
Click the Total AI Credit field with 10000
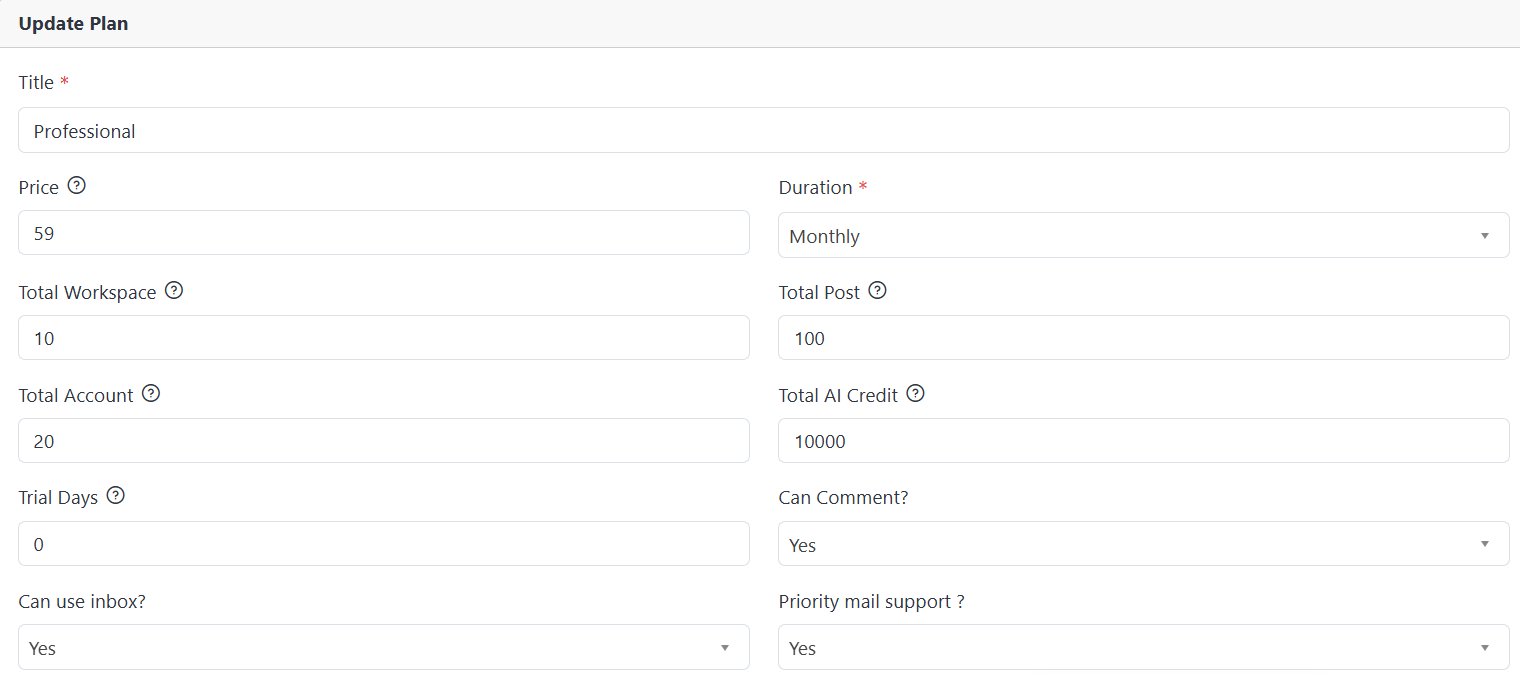pyautogui.click(x=1144, y=441)
